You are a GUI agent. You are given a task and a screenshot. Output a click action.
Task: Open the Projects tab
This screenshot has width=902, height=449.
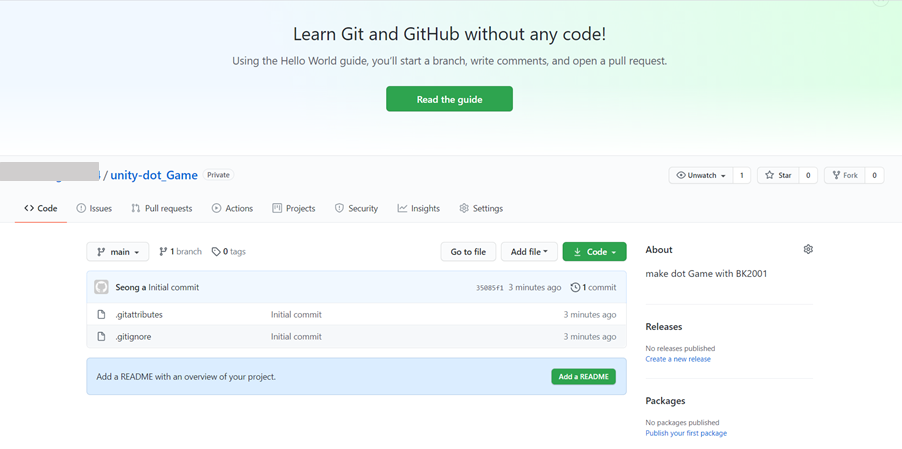pyautogui.click(x=294, y=208)
